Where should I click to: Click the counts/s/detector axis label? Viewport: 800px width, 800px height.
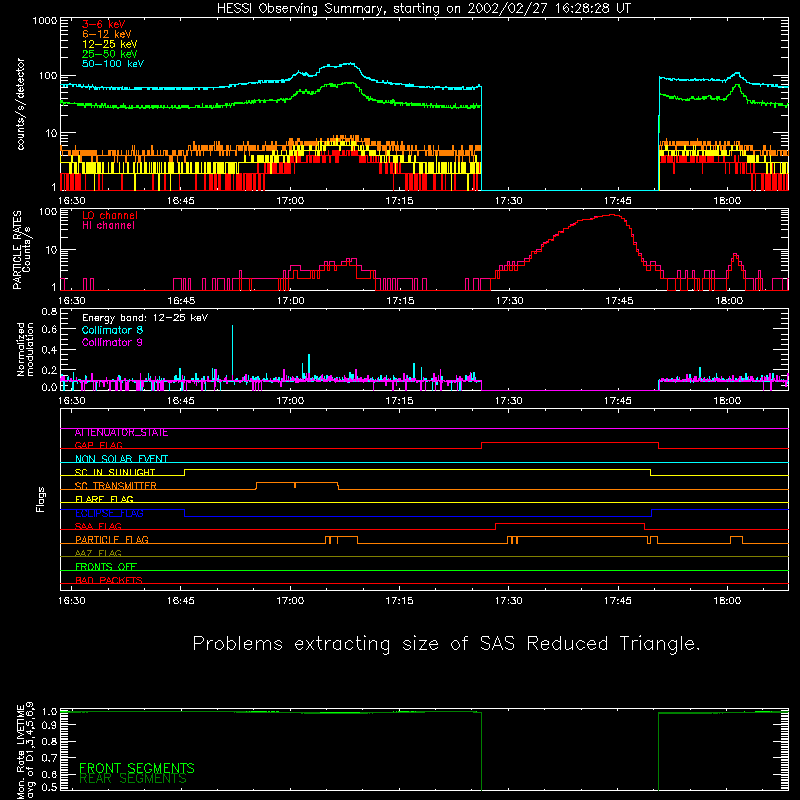point(20,104)
